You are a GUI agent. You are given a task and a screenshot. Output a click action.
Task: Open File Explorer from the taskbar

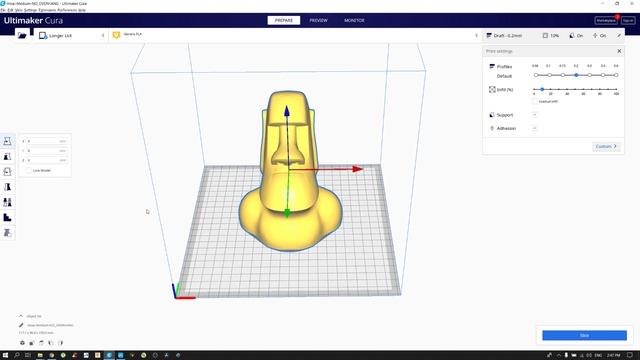(40, 356)
